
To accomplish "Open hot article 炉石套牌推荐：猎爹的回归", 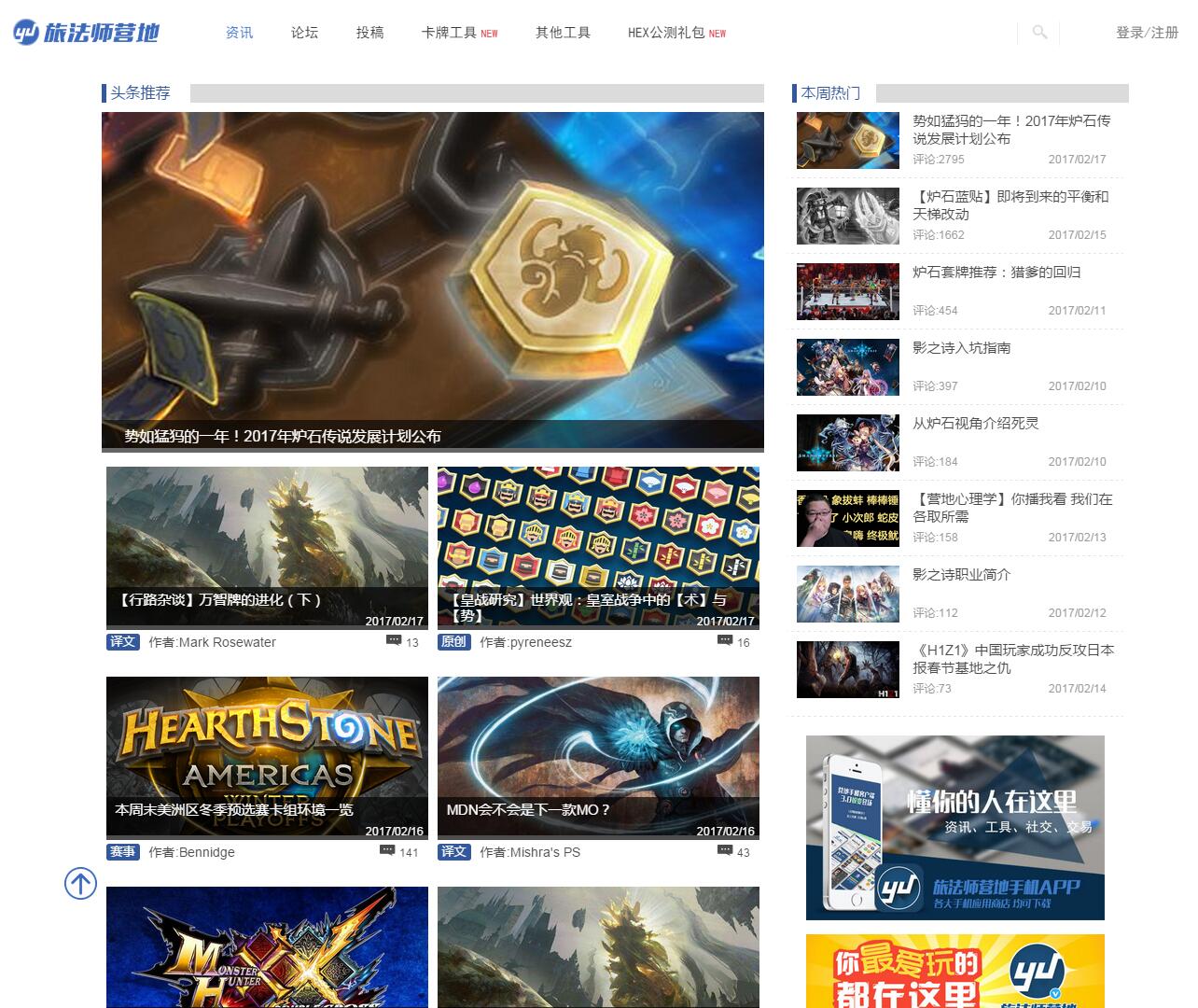I will coord(996,273).
